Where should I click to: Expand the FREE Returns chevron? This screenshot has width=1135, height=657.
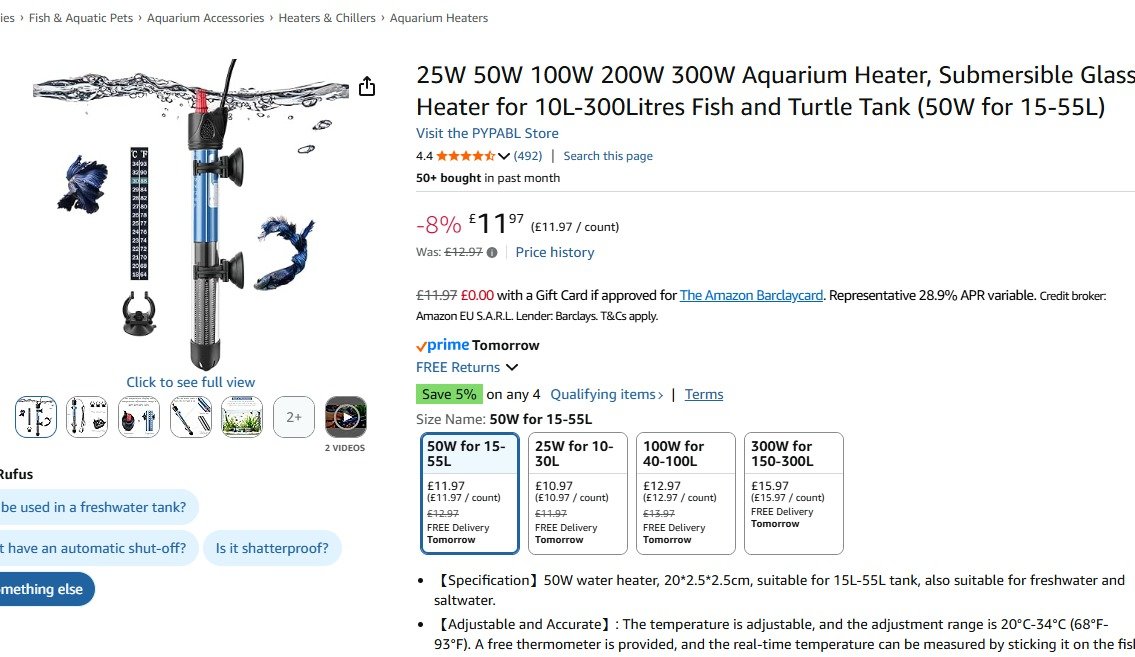(512, 368)
